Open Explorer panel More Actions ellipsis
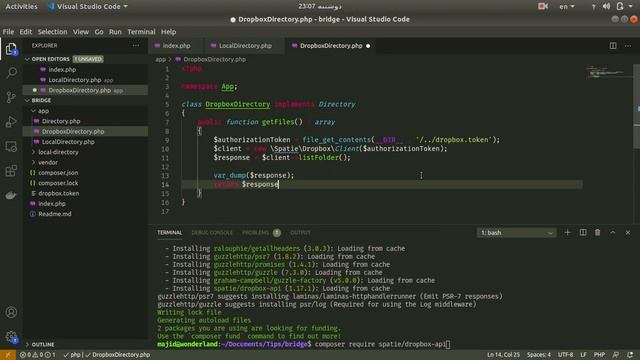The height and width of the screenshot is (360, 640). [x=136, y=46]
